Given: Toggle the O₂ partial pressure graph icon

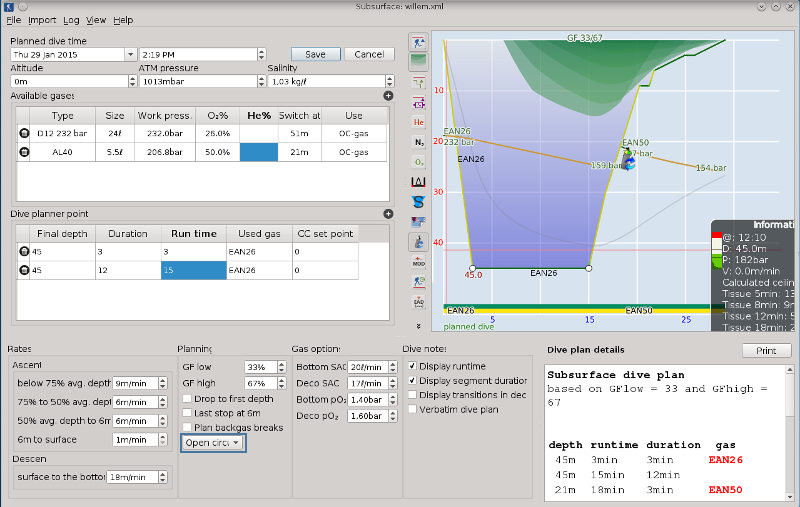Looking at the screenshot, I should point(418,162).
